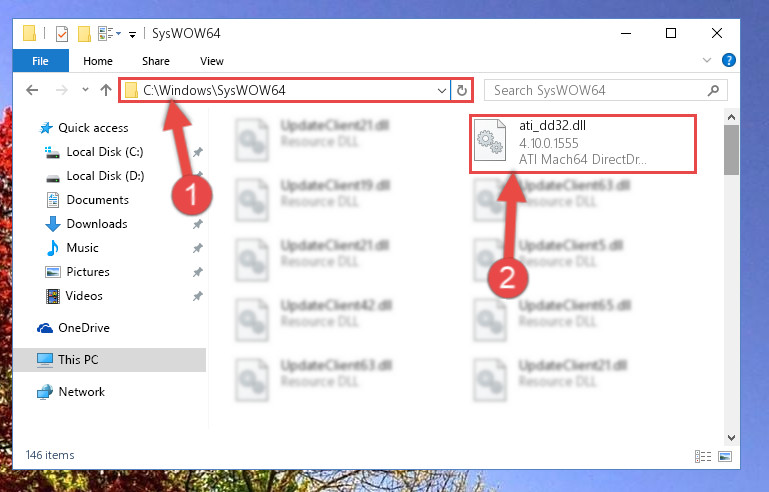Image resolution: width=769 pixels, height=492 pixels.
Task: Open the help question mark icon
Action: [729, 60]
